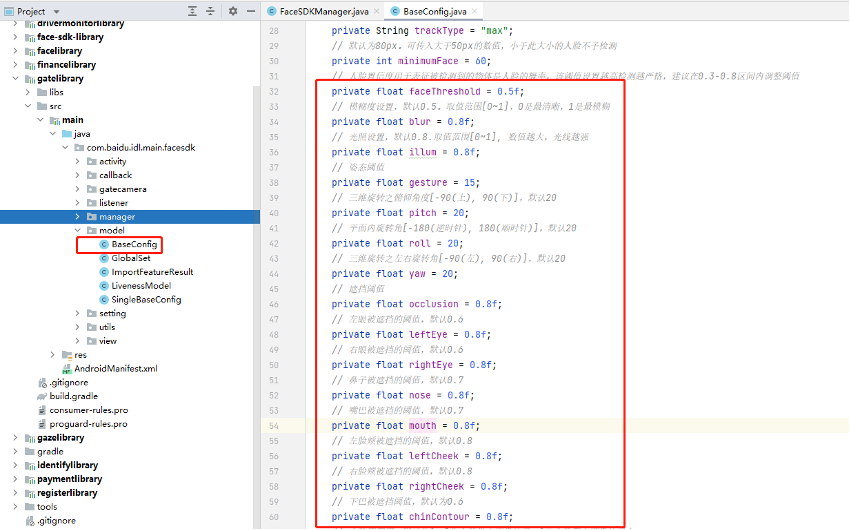Viewport: 850px width, 530px height.
Task: Click the faceThreshold variable in code
Action: pos(445,92)
